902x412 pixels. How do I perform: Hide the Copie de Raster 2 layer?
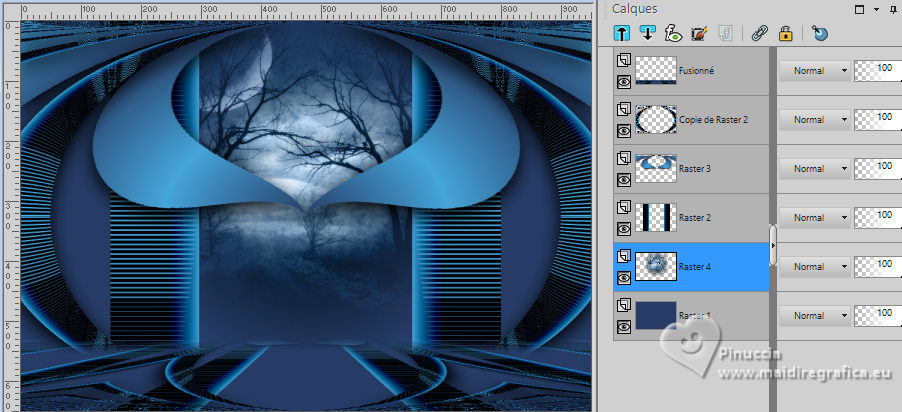(x=624, y=131)
